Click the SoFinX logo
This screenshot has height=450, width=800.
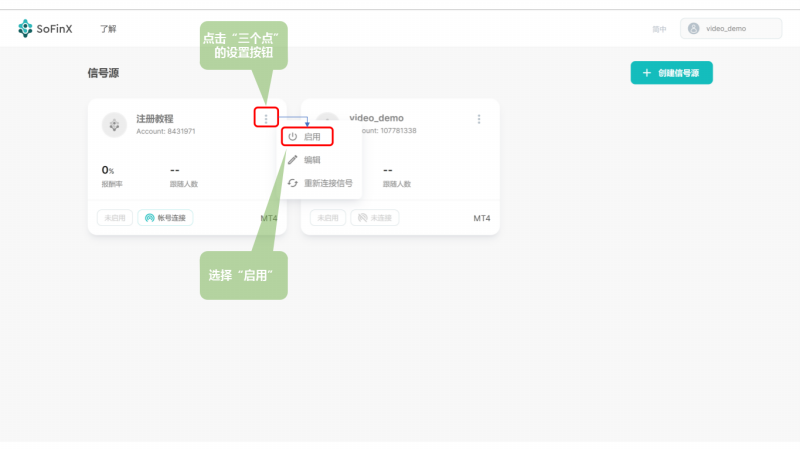point(45,29)
